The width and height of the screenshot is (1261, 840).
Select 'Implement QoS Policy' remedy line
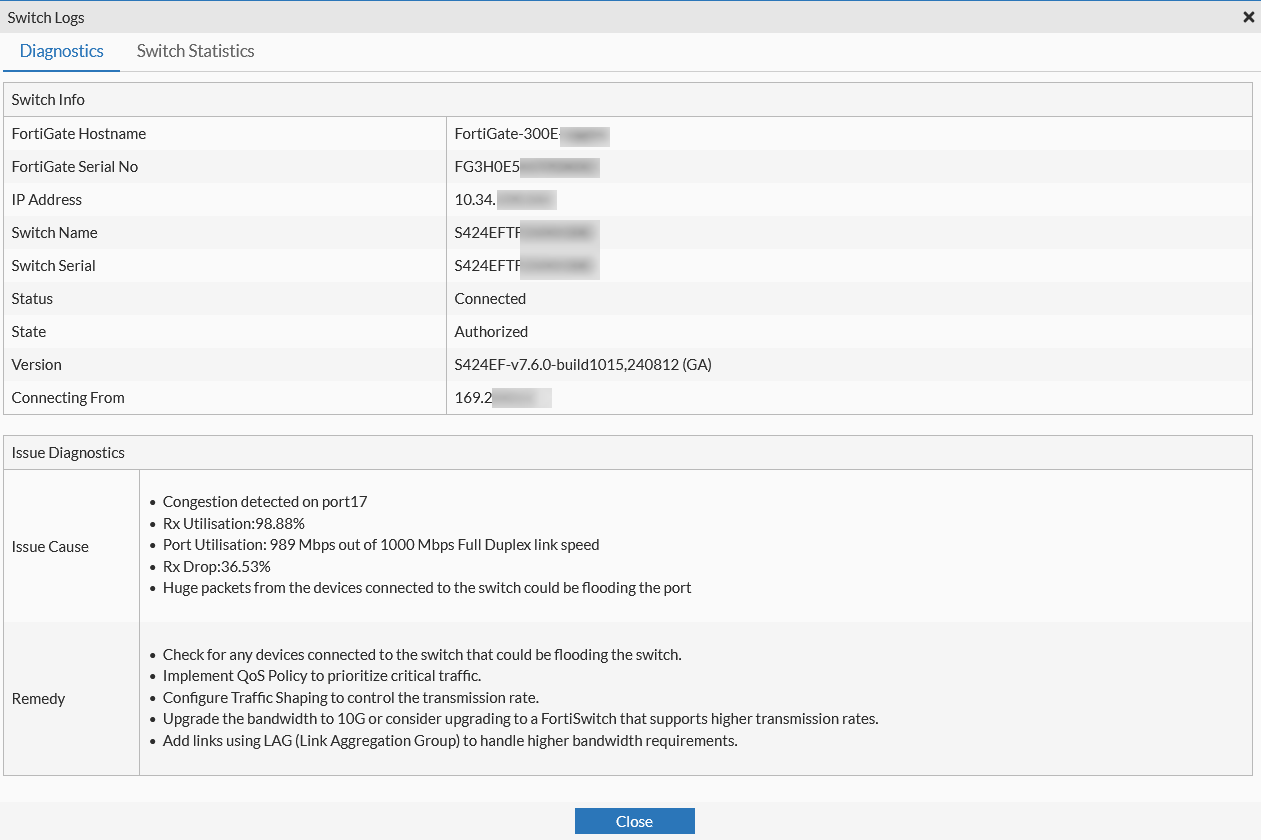(x=322, y=677)
